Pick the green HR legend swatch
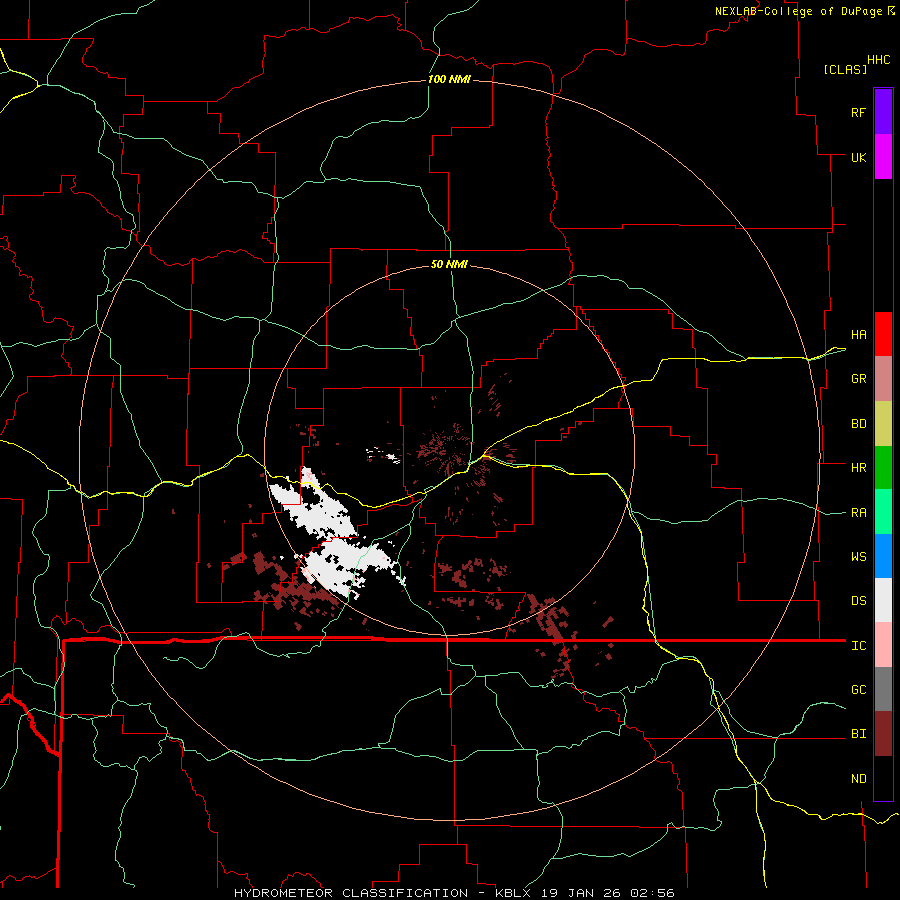This screenshot has height=900, width=900. click(883, 467)
